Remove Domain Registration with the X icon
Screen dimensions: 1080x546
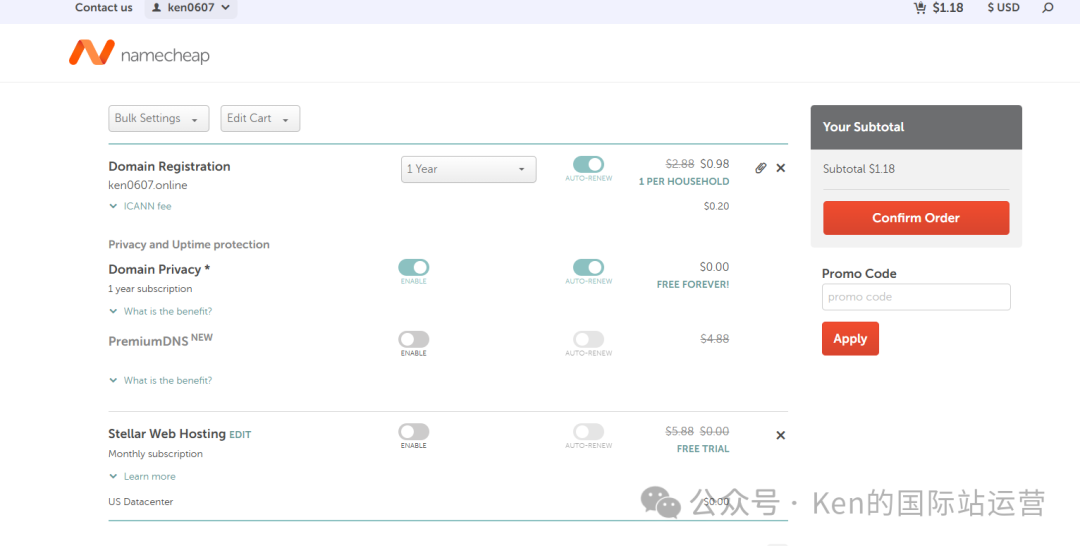pyautogui.click(x=780, y=168)
